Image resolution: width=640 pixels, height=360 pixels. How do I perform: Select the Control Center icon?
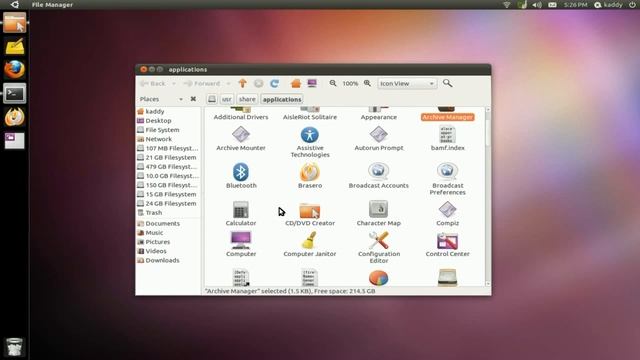point(447,241)
